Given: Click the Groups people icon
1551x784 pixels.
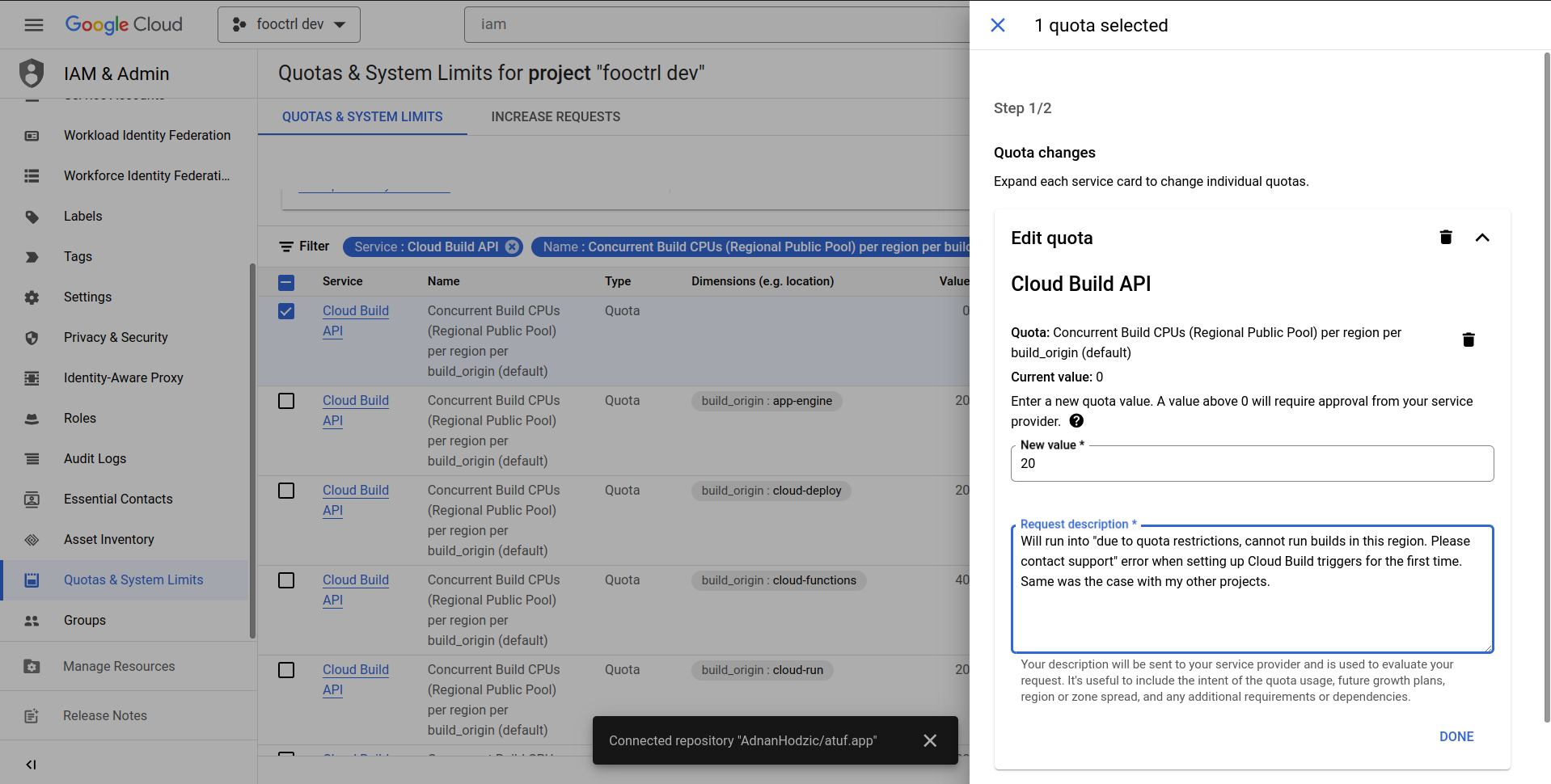Looking at the screenshot, I should 32,621.
